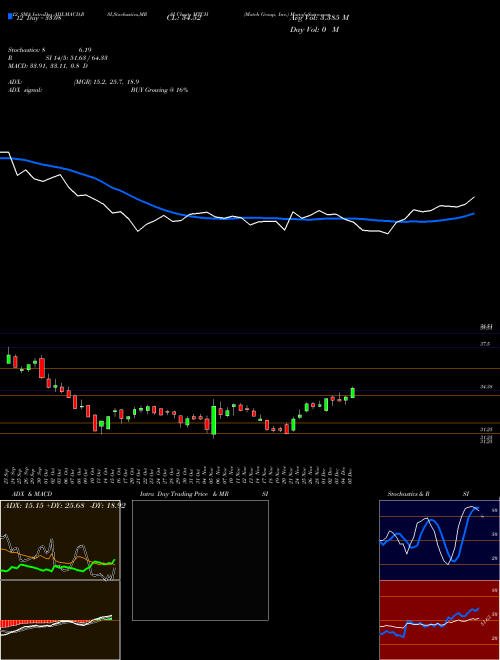Click the blue 12-day SMA legend square
500x660 pixels.
tap(10, 16)
